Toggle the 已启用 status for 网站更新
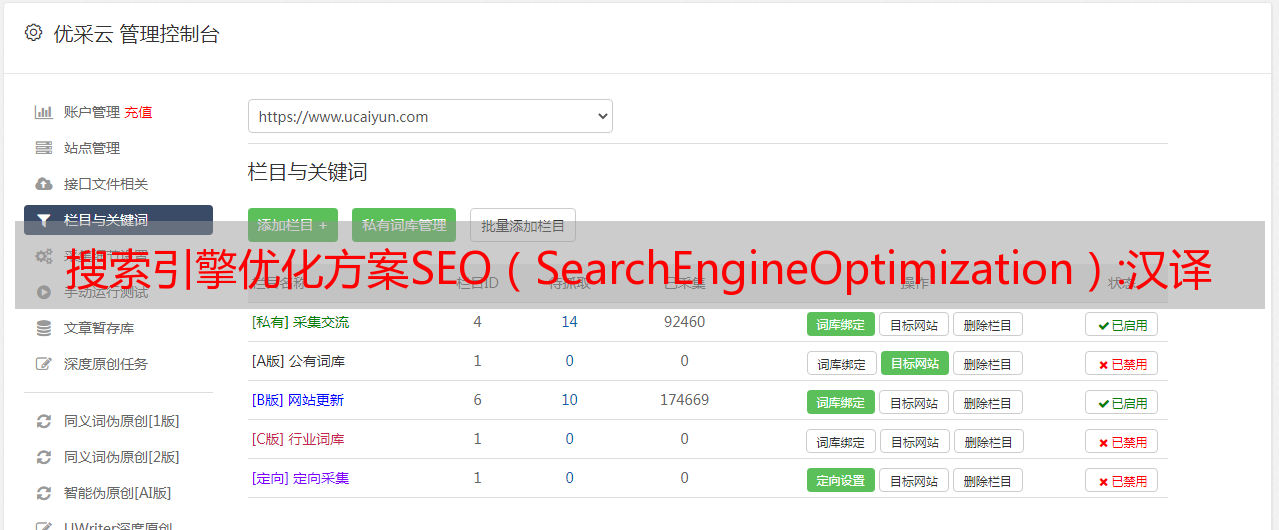1279x530 pixels. [x=1121, y=402]
